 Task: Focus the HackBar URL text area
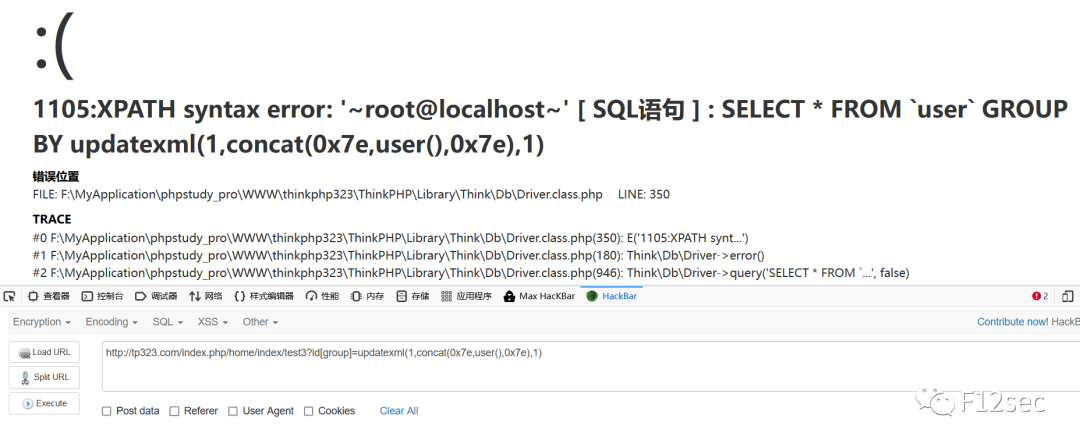(591, 366)
